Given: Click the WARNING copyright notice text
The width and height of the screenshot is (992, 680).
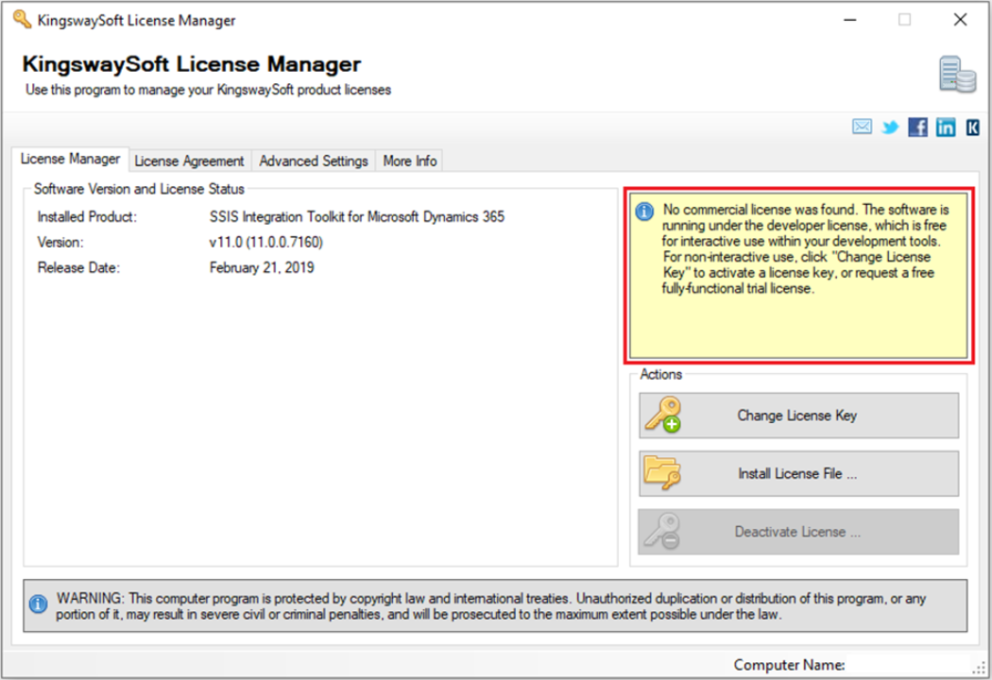Looking at the screenshot, I should (x=491, y=606).
